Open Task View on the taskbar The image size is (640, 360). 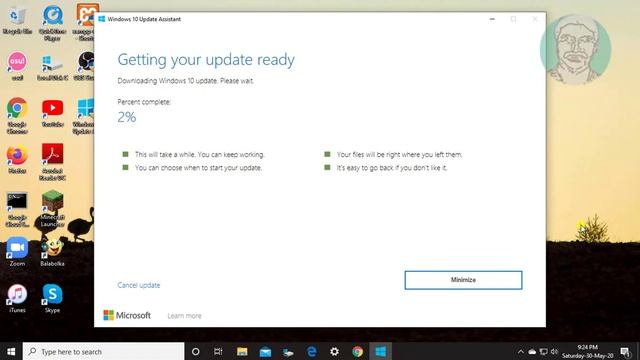click(x=218, y=351)
